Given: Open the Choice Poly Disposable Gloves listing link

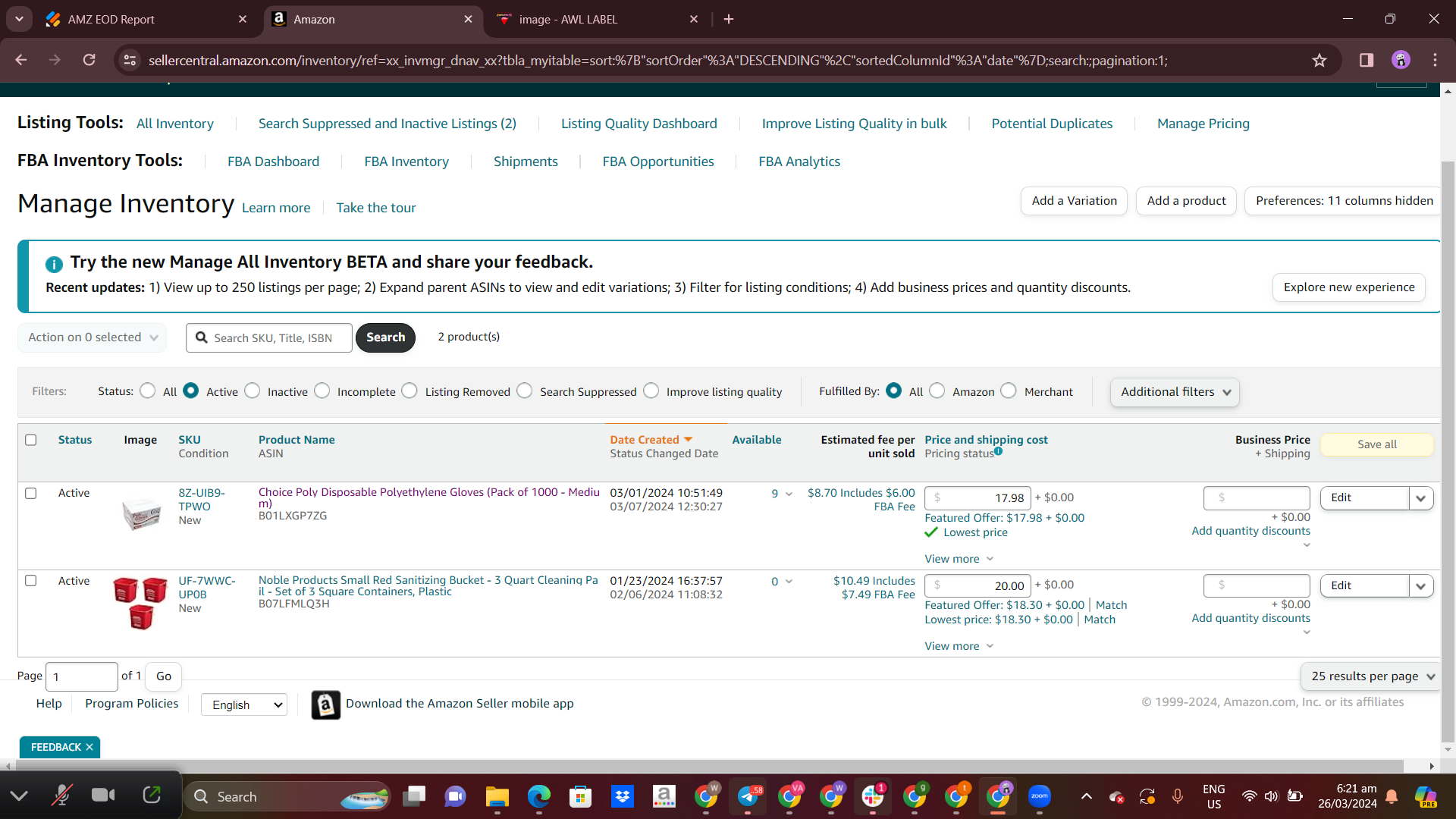Looking at the screenshot, I should tap(428, 497).
